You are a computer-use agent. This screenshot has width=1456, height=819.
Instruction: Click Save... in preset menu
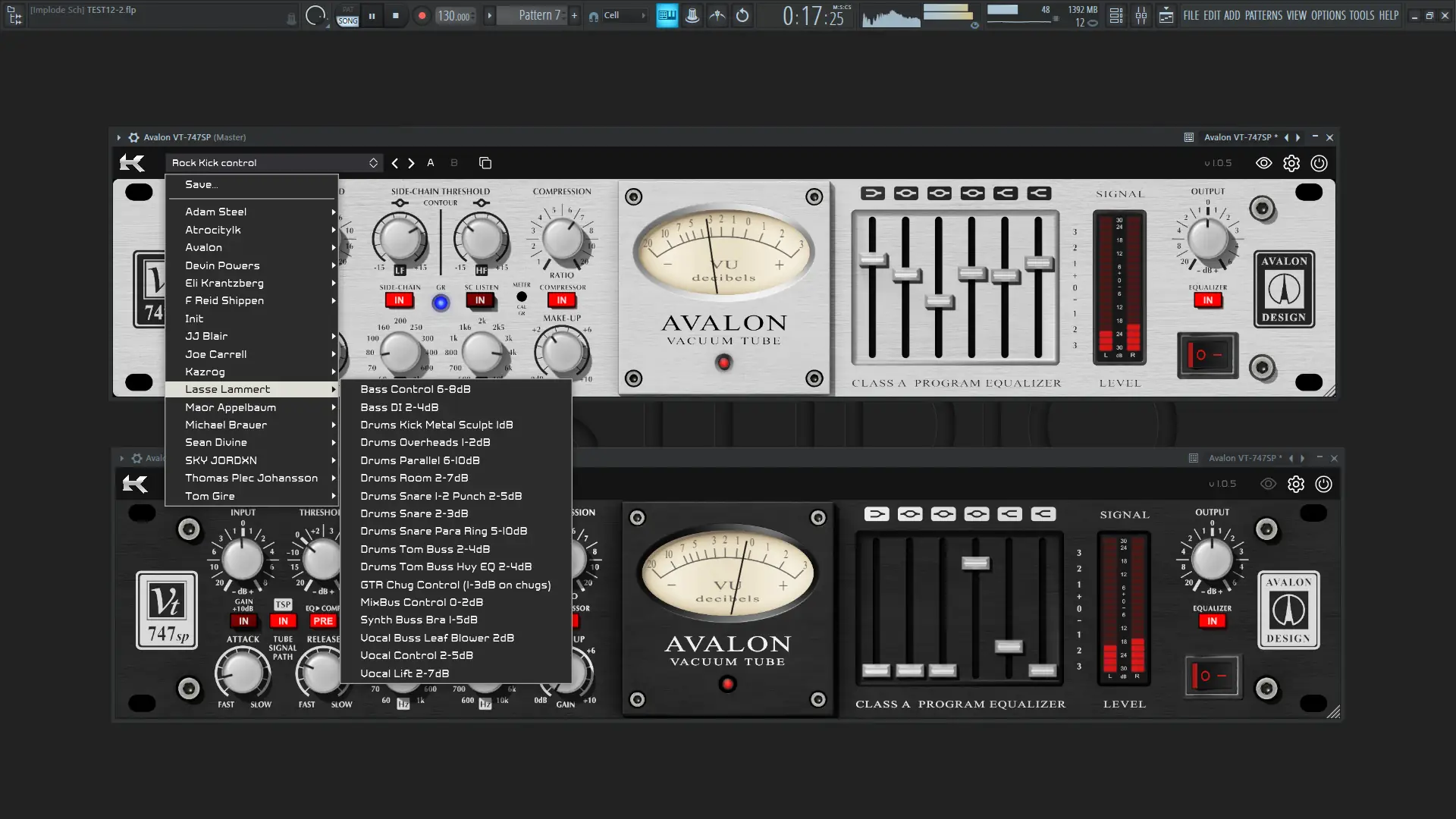point(202,184)
